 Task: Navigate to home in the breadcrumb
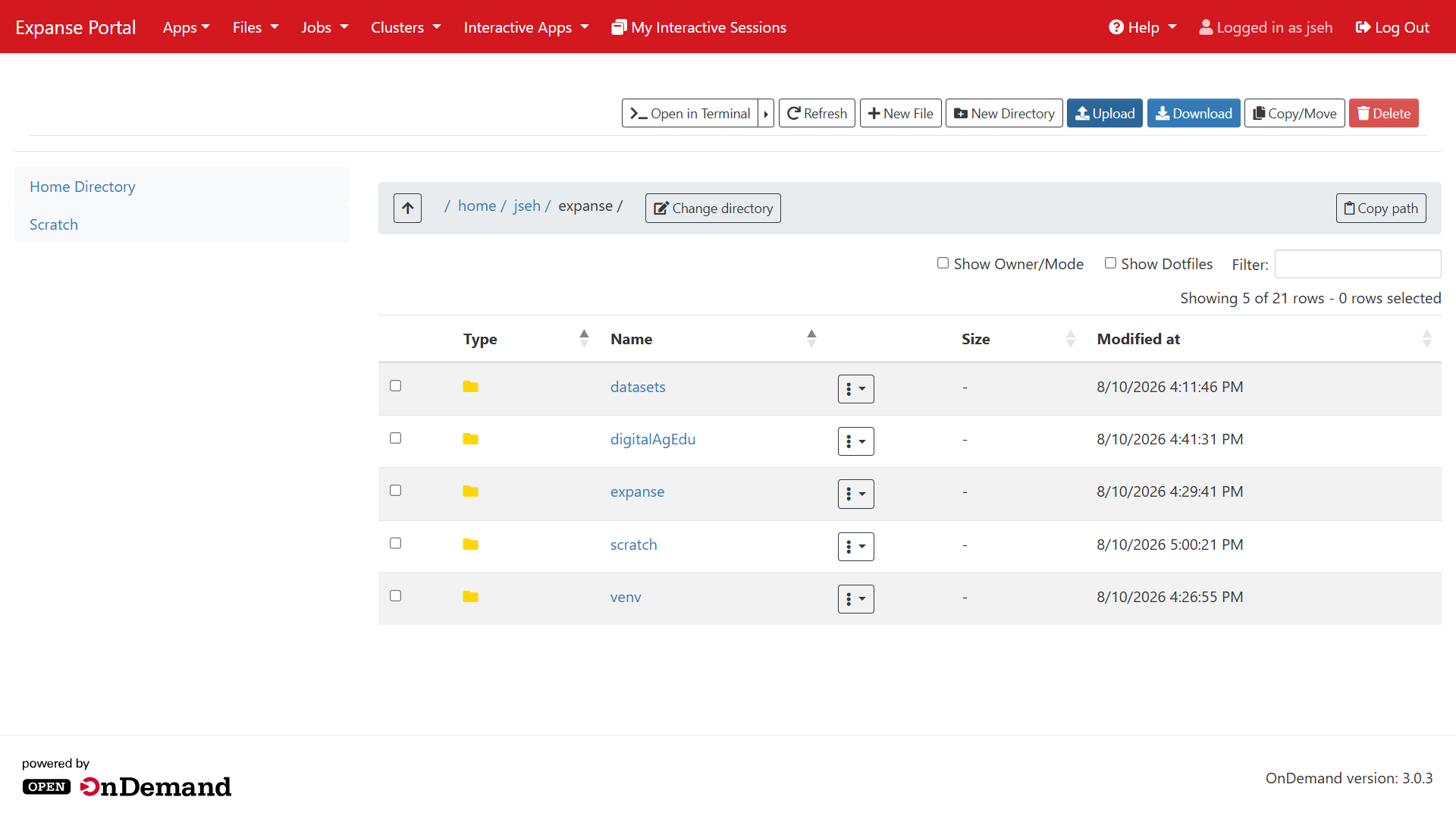point(477,206)
